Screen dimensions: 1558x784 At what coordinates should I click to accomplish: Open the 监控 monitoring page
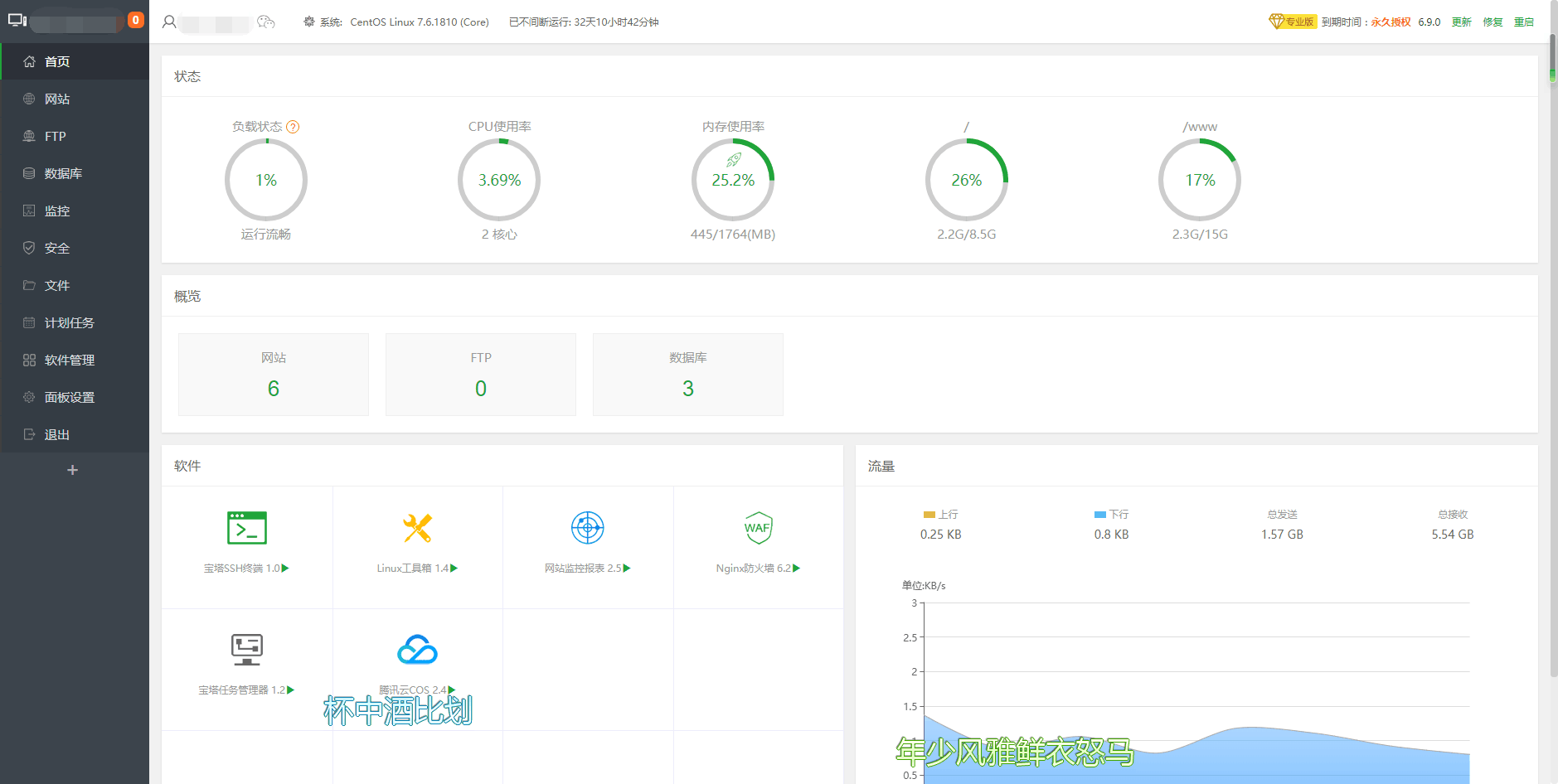75,211
